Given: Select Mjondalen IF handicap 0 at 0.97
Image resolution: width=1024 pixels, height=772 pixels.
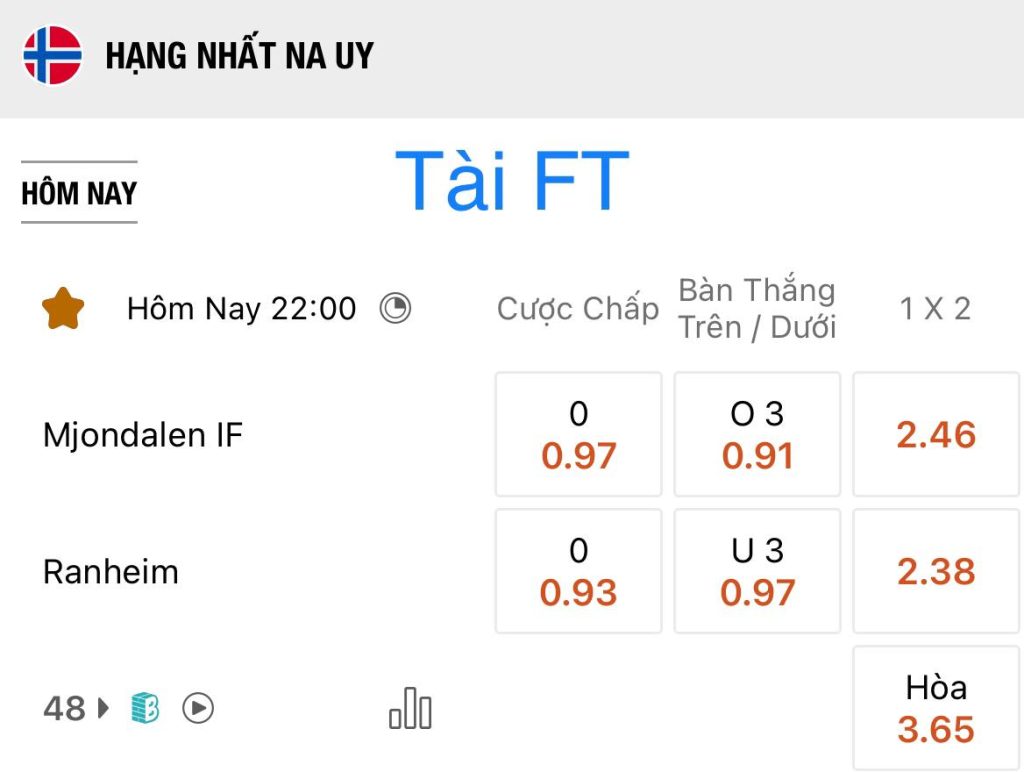Looking at the screenshot, I should (x=579, y=434).
